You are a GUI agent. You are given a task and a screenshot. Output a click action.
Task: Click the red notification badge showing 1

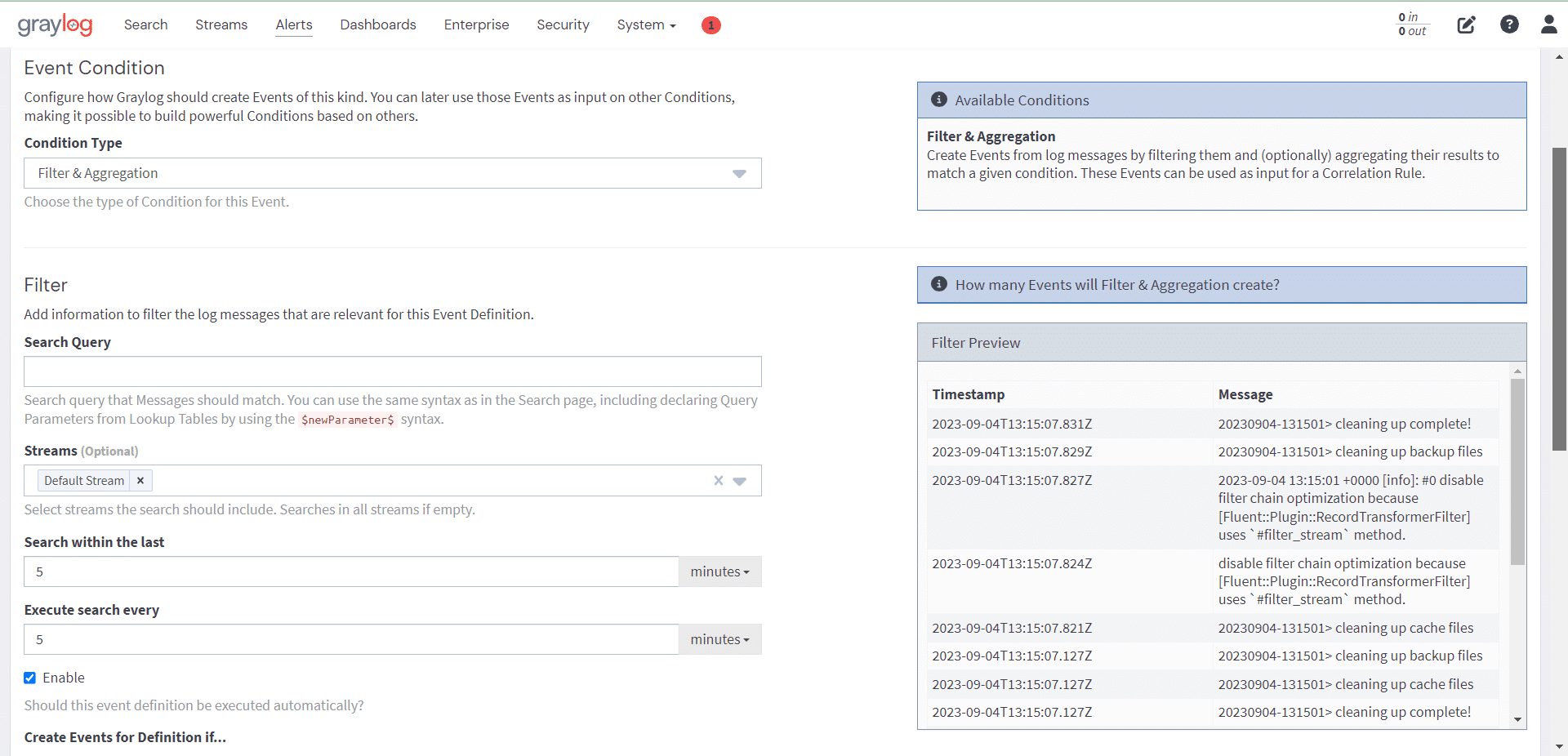click(x=710, y=25)
